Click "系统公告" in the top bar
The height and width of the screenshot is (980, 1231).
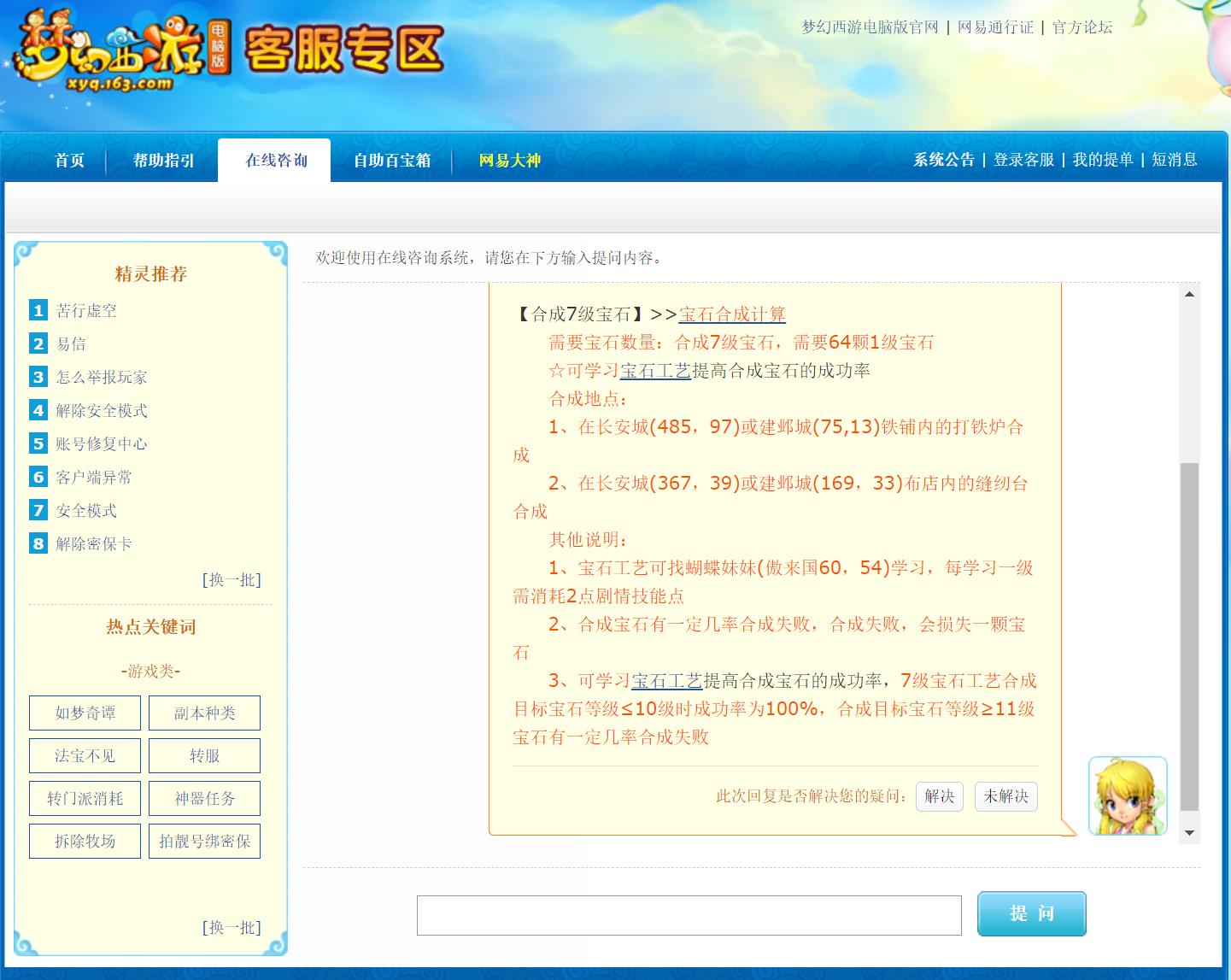point(943,160)
